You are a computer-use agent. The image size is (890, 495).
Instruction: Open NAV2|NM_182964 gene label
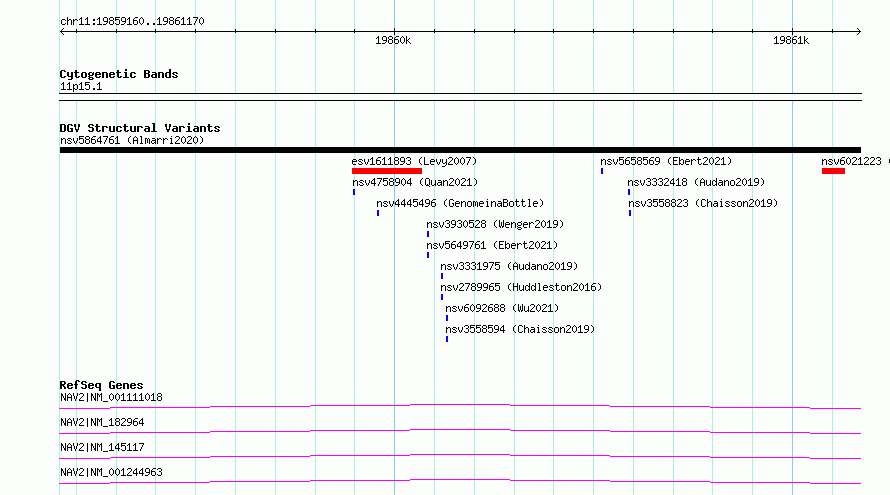point(102,422)
